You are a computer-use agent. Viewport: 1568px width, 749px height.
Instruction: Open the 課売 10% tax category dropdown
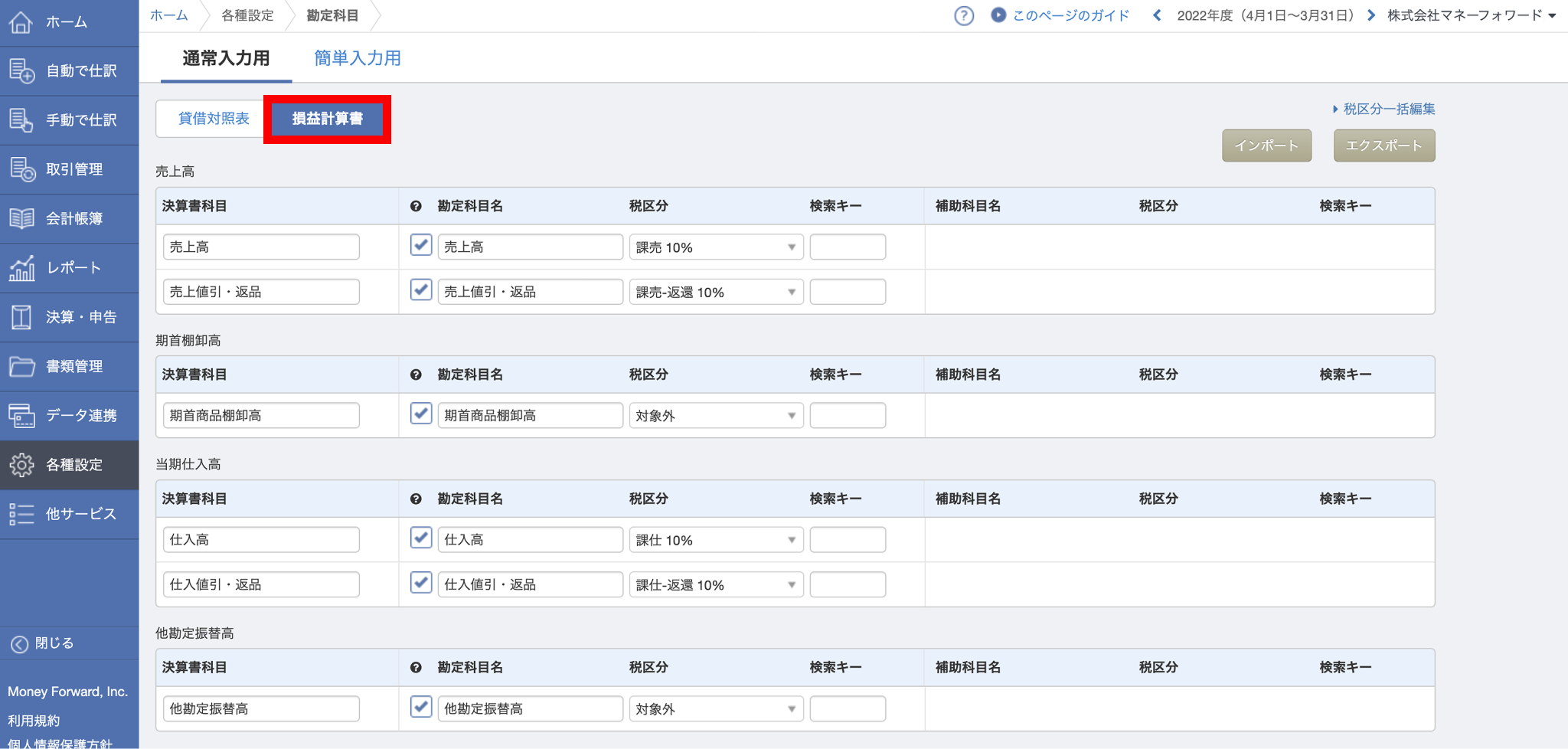tap(715, 247)
